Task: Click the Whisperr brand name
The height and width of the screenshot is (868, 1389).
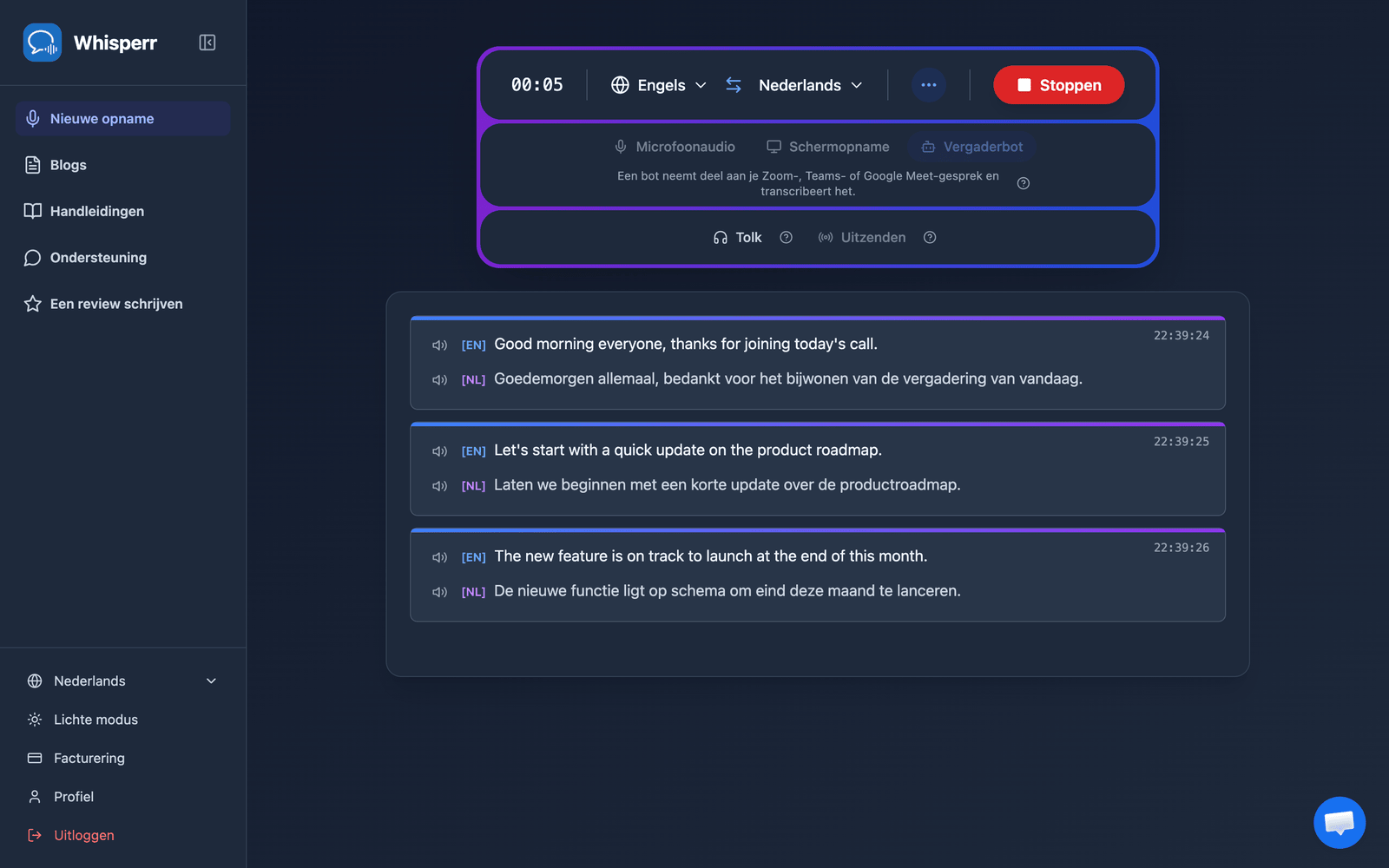Action: (x=115, y=43)
